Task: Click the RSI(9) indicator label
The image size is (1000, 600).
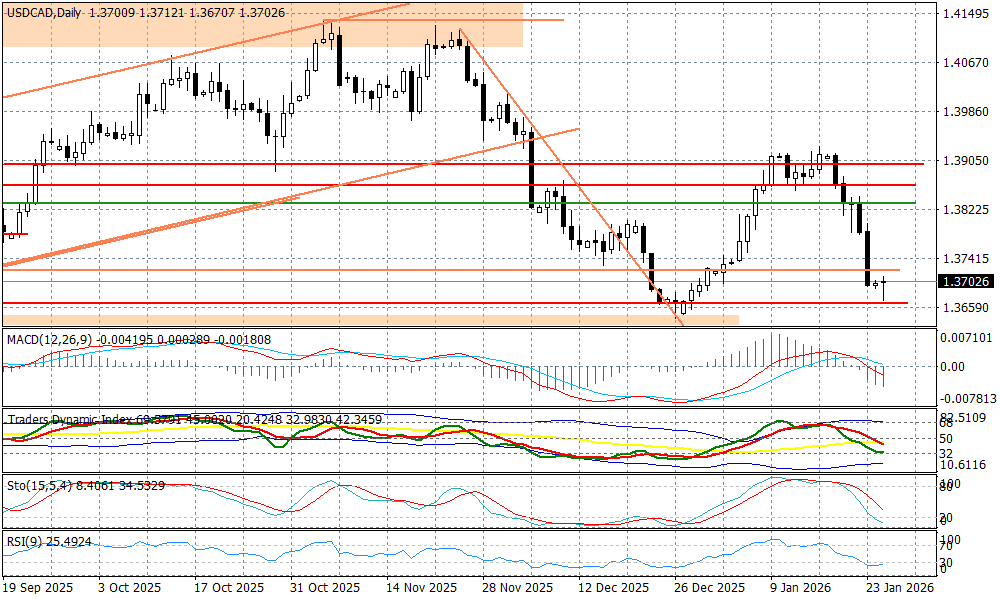Action: 27,543
